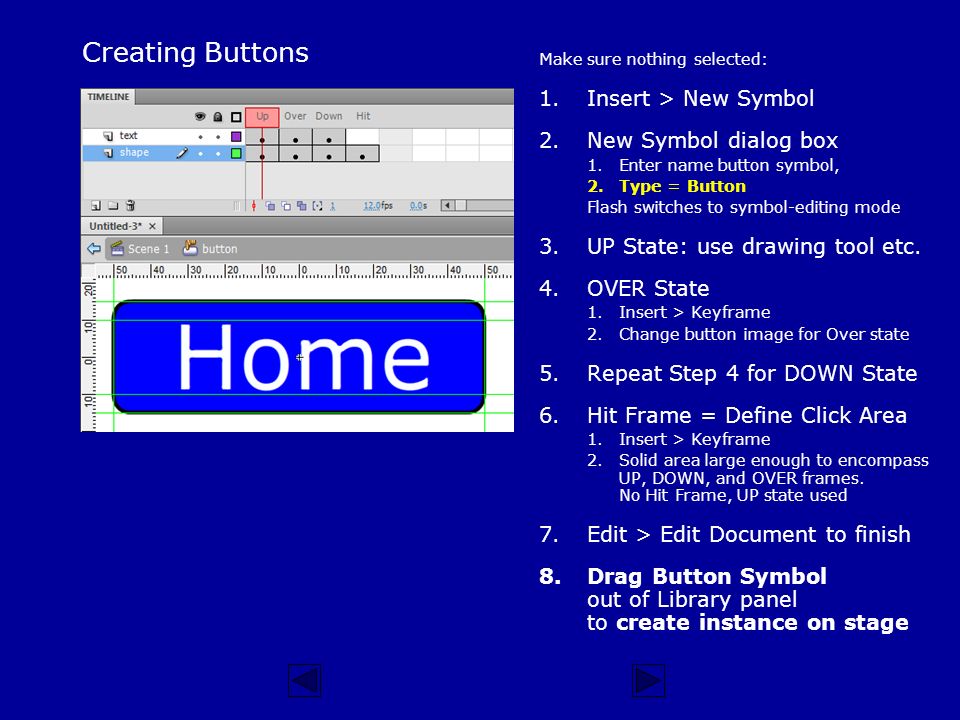
Task: Select text layer Over keyframe
Action: [x=296, y=137]
